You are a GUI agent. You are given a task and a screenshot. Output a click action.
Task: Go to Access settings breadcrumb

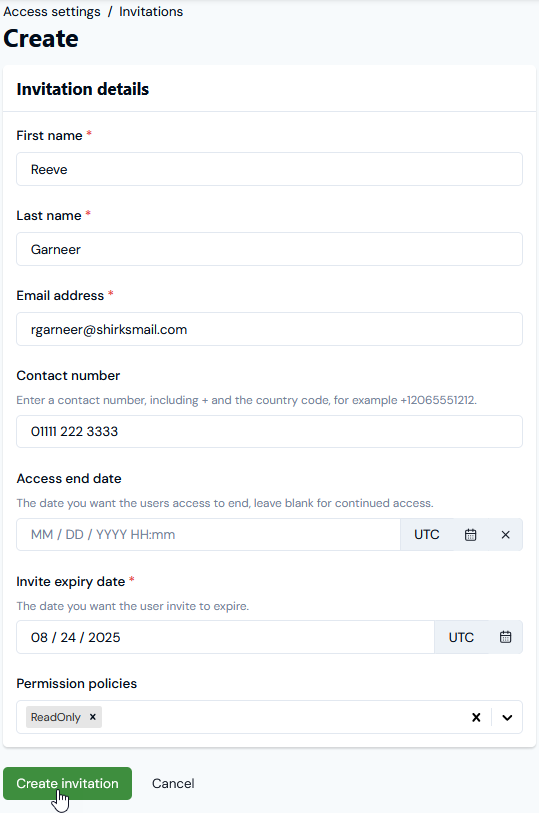[x=52, y=11]
